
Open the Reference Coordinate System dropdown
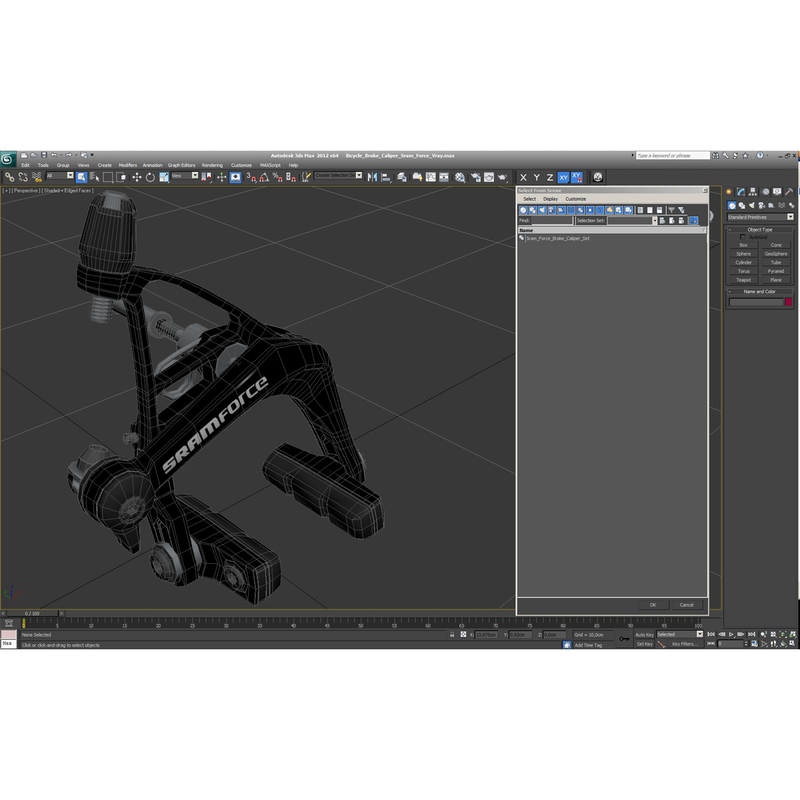click(x=181, y=175)
